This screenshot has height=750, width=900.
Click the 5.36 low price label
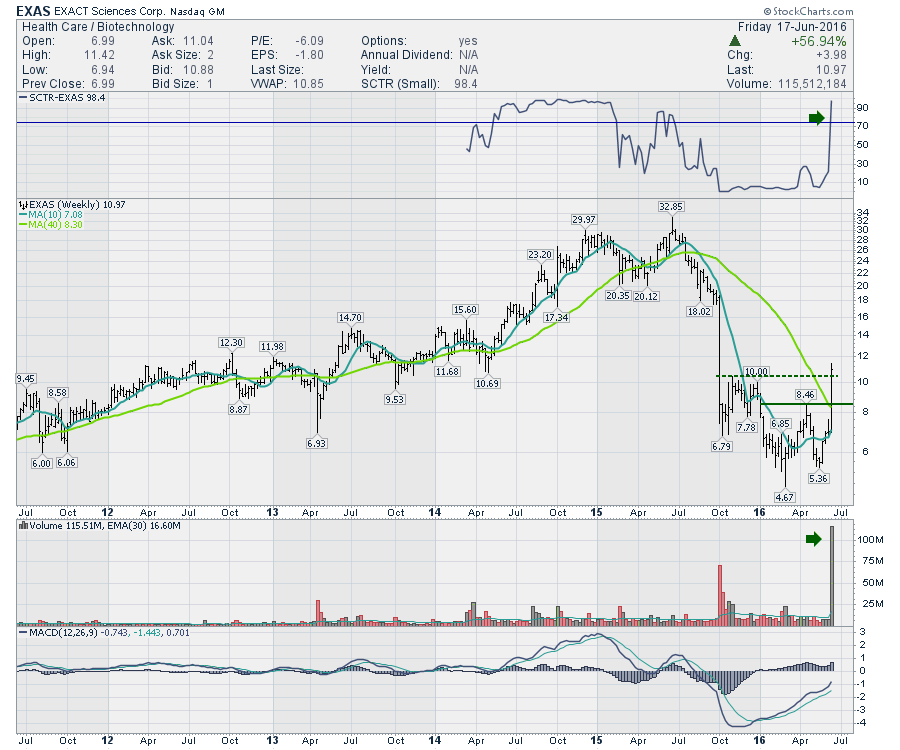point(818,478)
